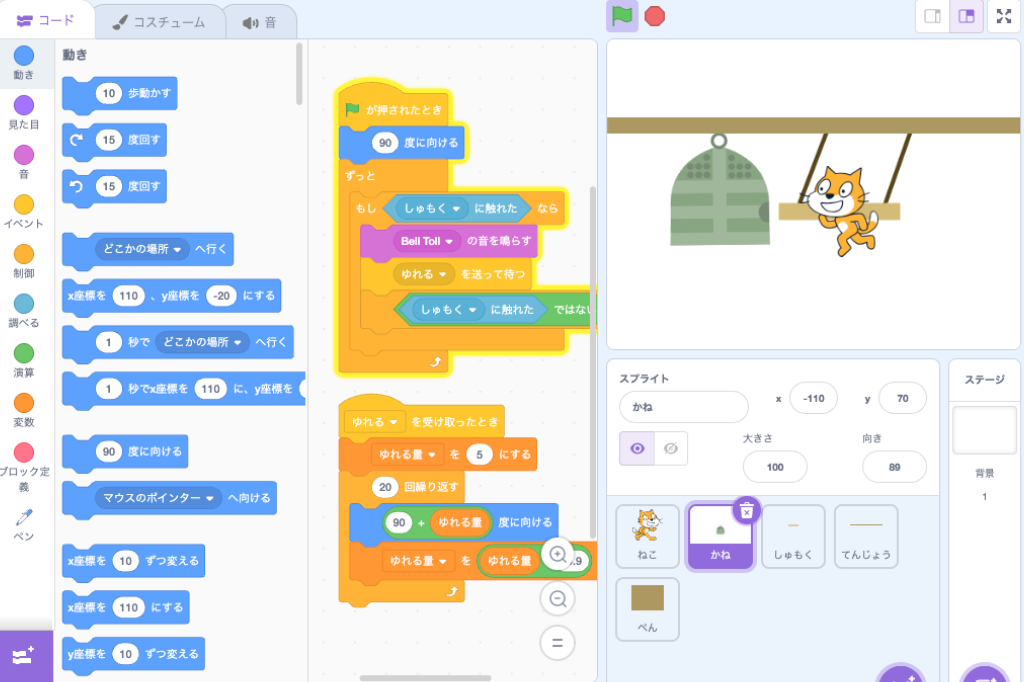1024x682 pixels.
Task: Zoom in on the code workspace
Action: coord(558,554)
